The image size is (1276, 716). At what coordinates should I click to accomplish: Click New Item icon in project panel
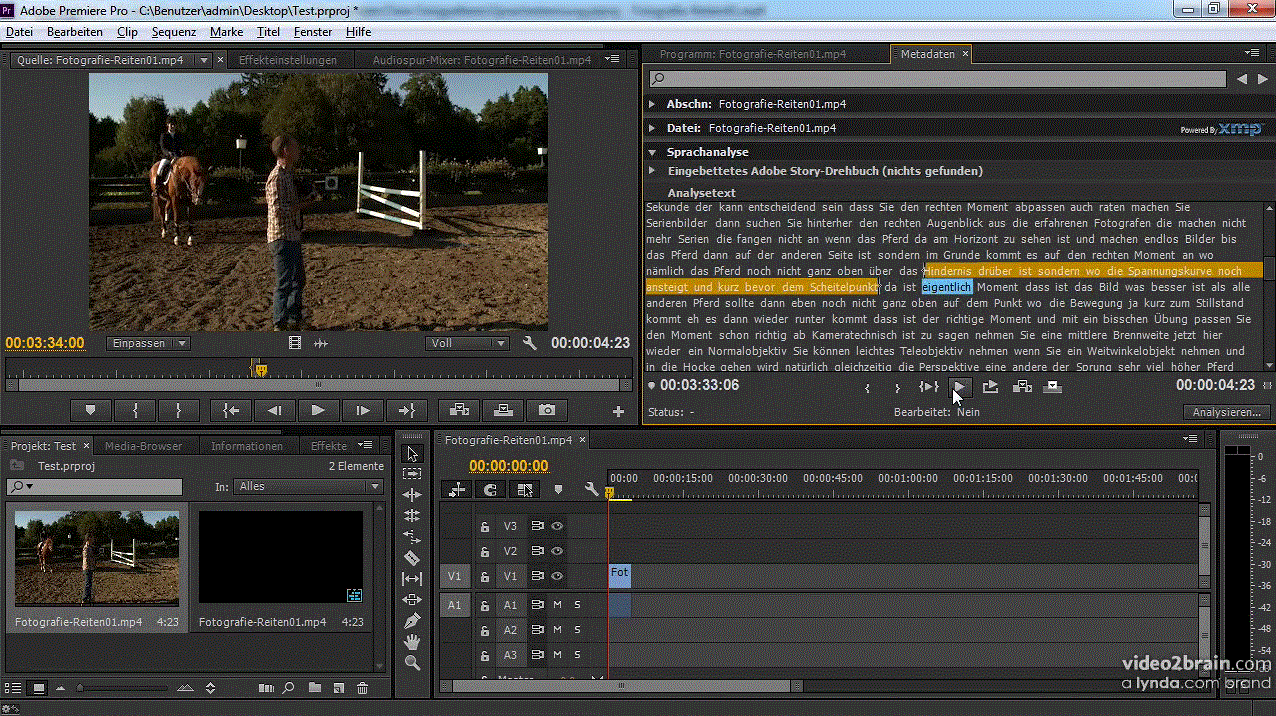339,688
